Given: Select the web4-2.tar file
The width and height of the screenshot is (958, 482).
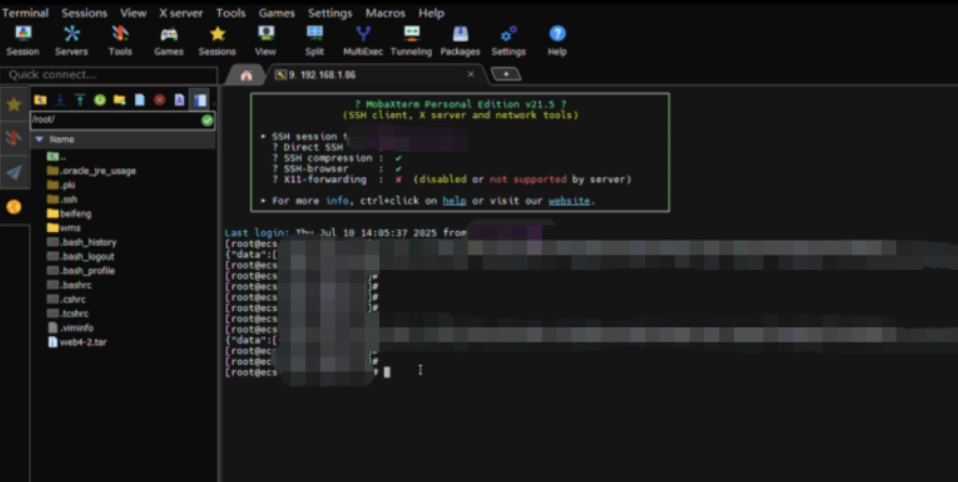Looking at the screenshot, I should coord(83,342).
